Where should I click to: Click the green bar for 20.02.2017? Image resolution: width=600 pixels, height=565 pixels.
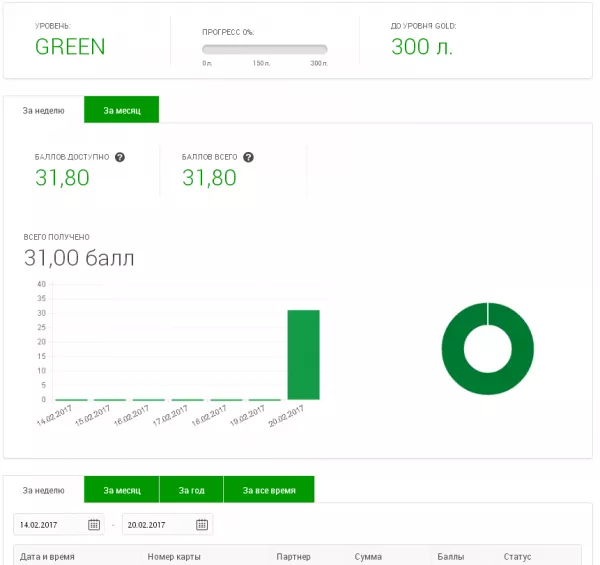[x=303, y=355]
